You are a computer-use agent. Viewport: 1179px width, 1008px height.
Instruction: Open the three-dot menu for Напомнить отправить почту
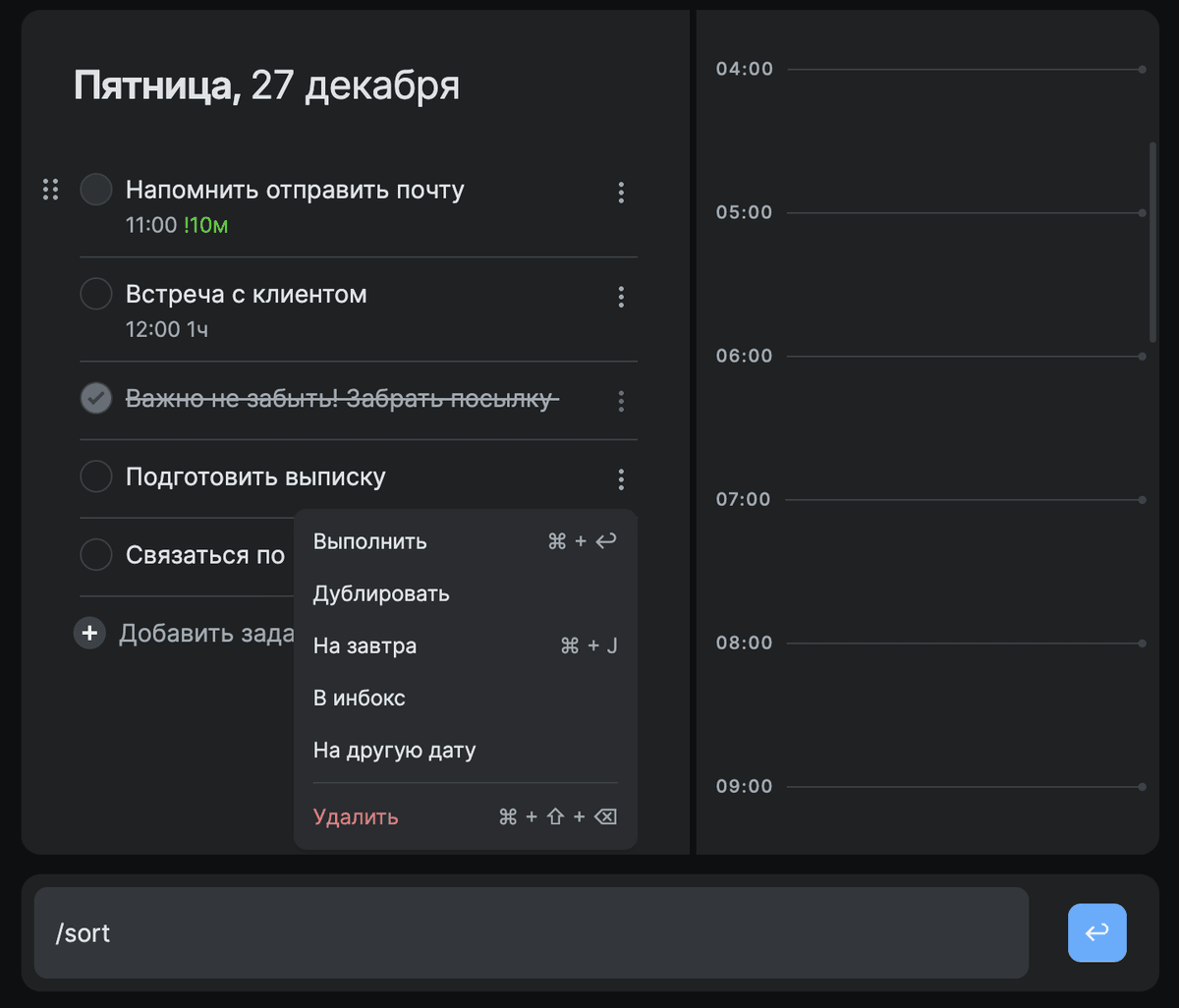(621, 193)
